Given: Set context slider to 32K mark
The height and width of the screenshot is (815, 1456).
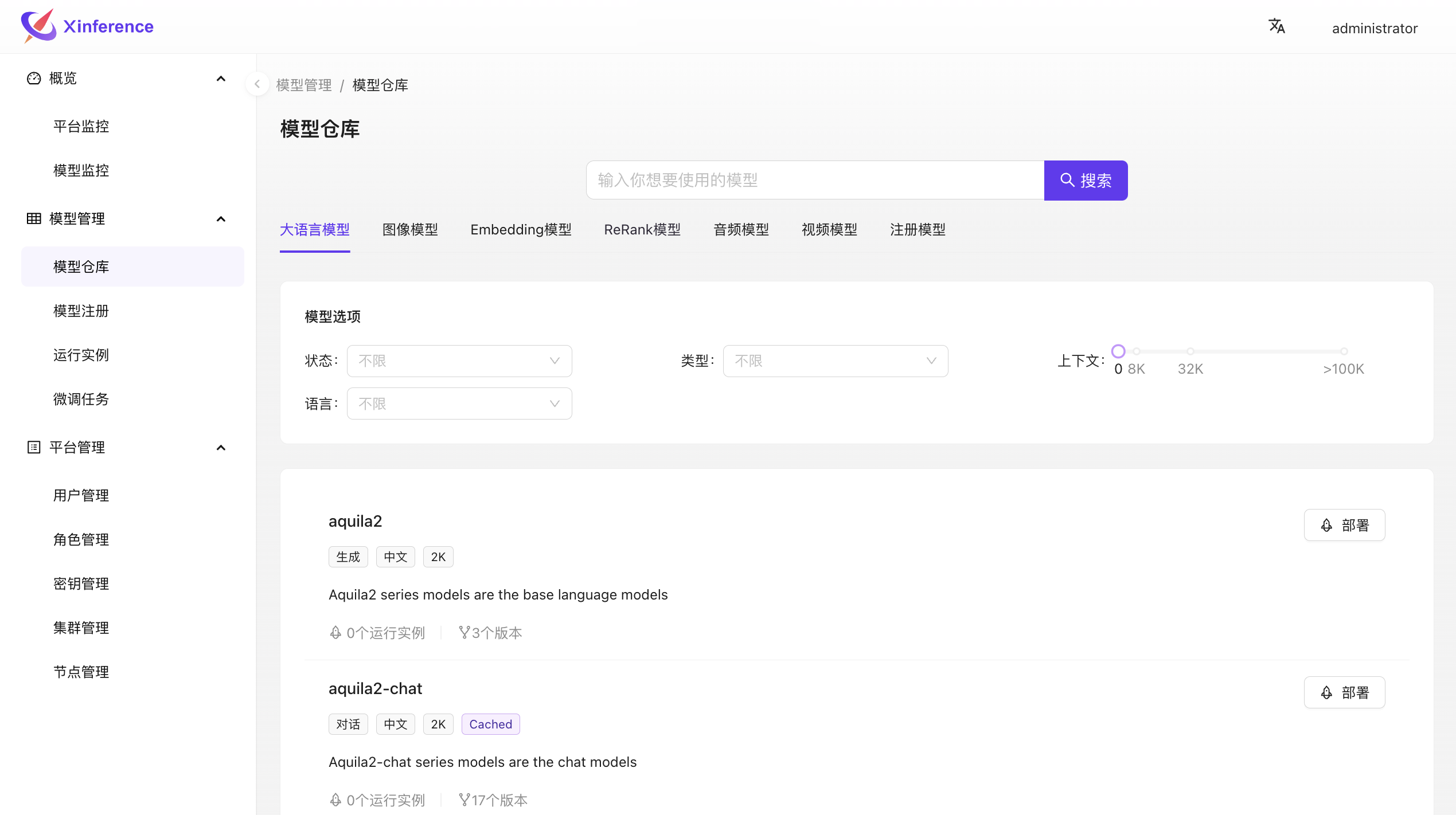Looking at the screenshot, I should (x=1190, y=351).
